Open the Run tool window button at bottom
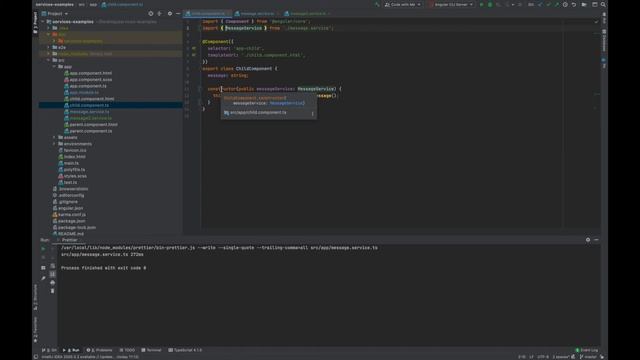Viewport: 640px width, 360px height. pos(71,350)
